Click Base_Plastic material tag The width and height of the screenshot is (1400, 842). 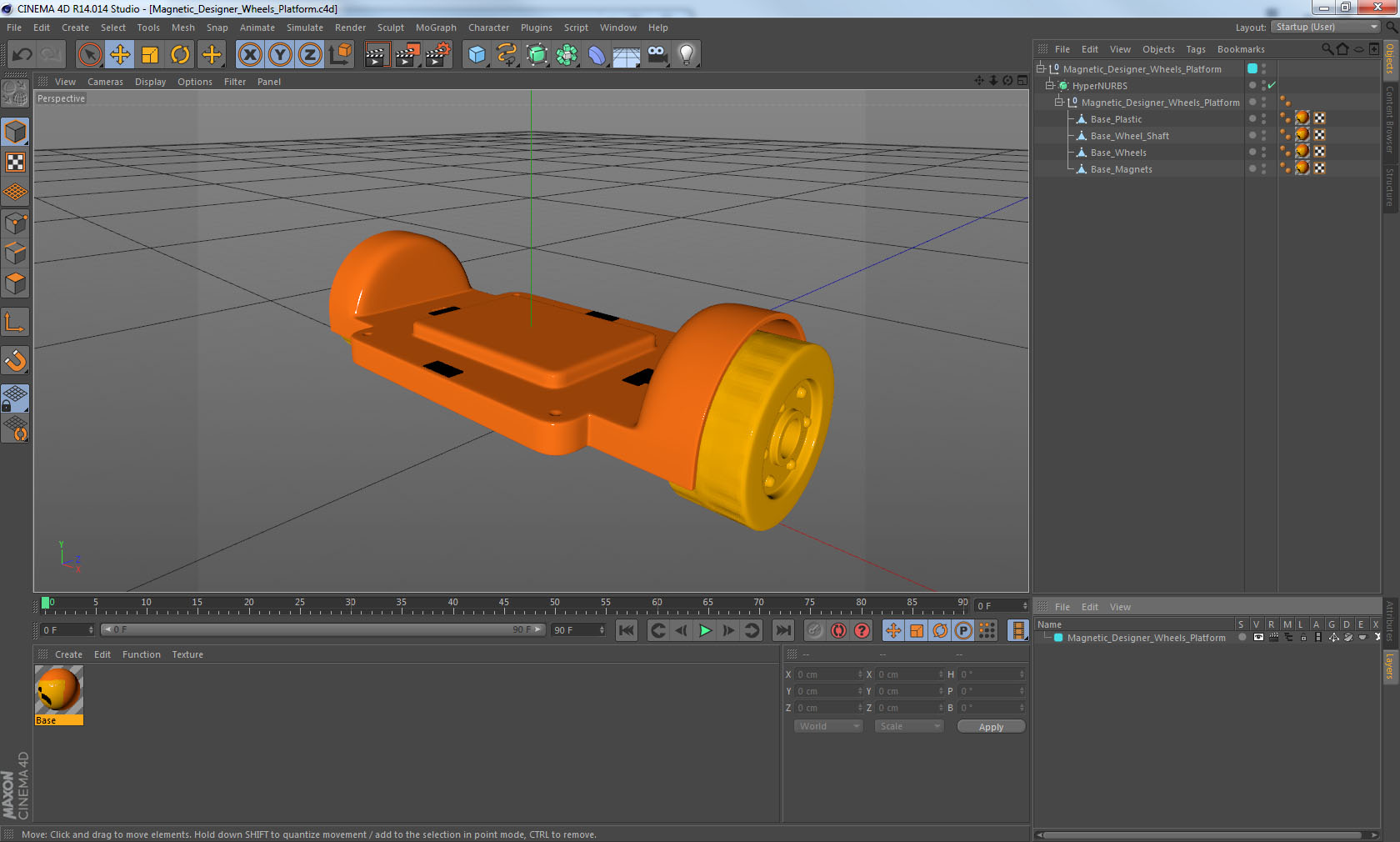1302,118
